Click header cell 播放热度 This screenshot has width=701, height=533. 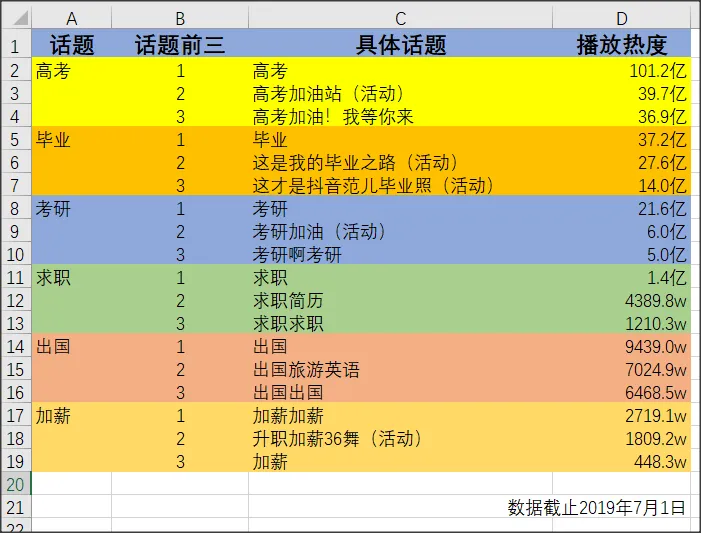(622, 44)
